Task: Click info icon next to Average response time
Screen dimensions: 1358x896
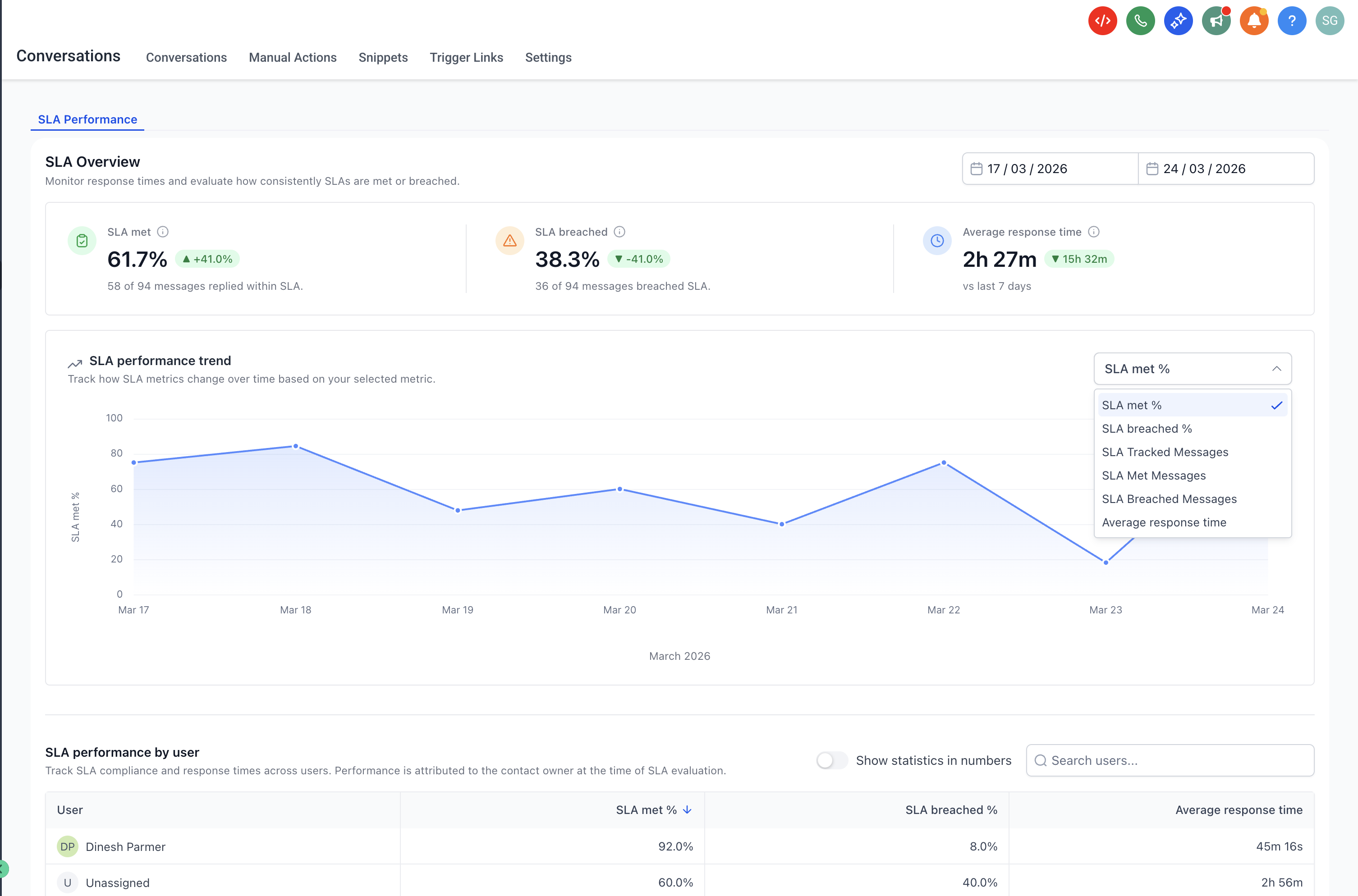Action: tap(1093, 231)
